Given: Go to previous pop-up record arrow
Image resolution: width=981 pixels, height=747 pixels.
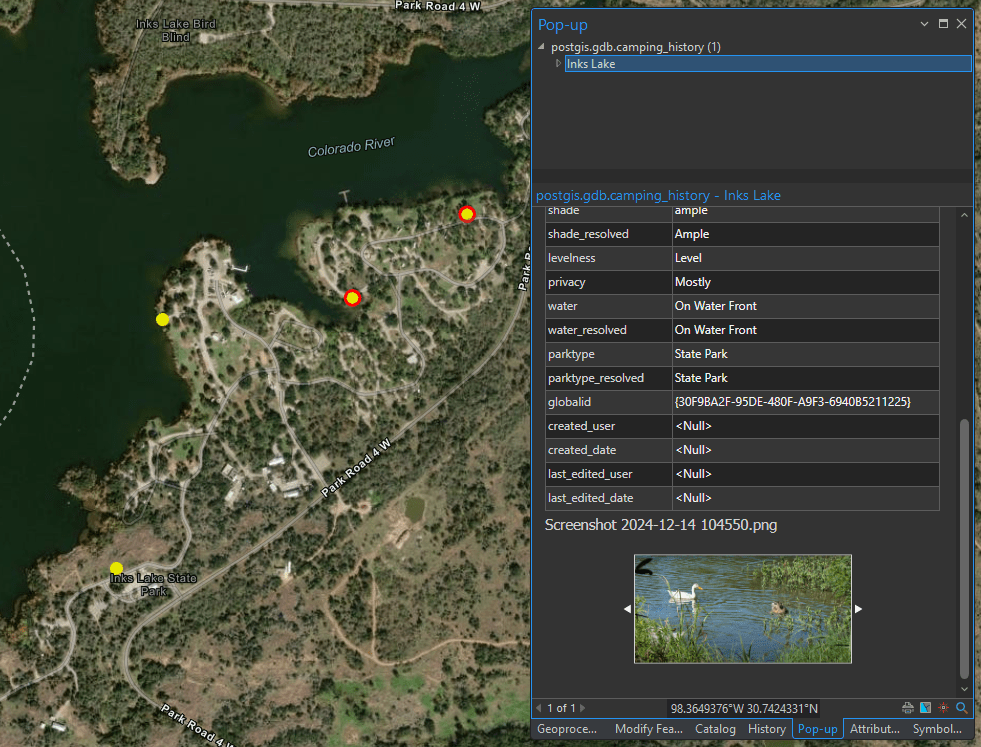Looking at the screenshot, I should [539, 708].
